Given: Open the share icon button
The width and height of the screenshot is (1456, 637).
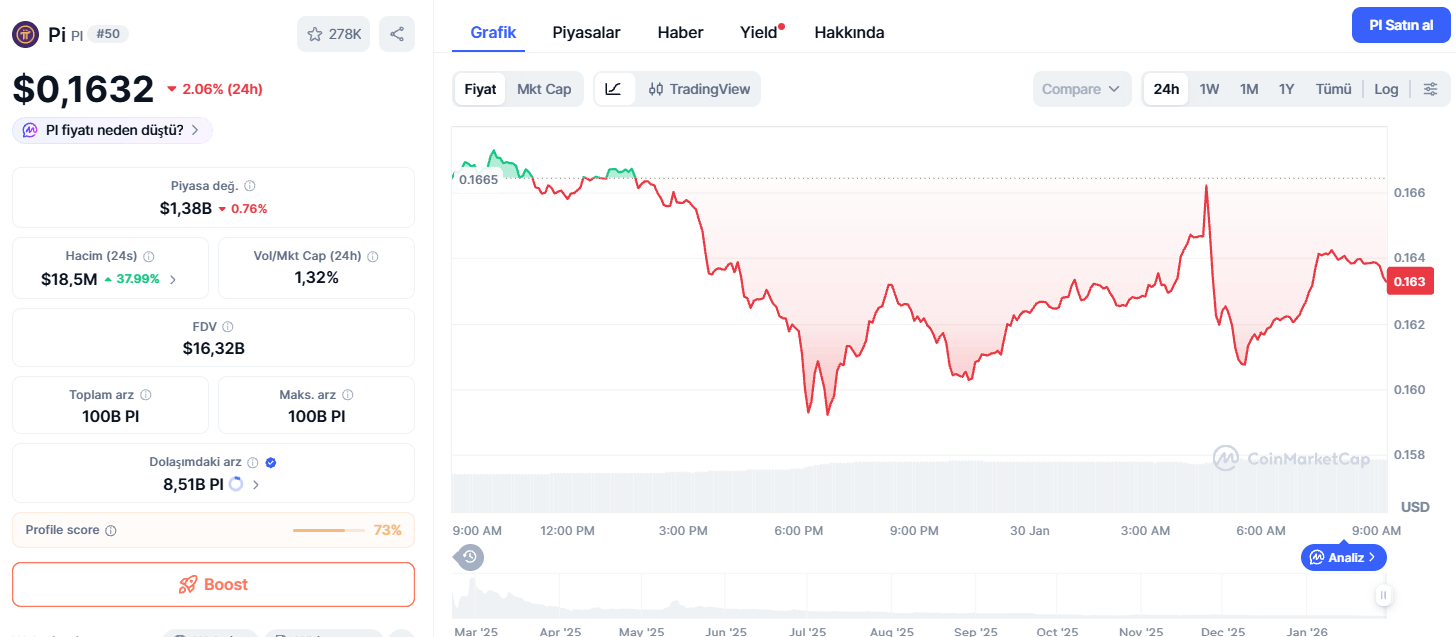Looking at the screenshot, I should (397, 34).
